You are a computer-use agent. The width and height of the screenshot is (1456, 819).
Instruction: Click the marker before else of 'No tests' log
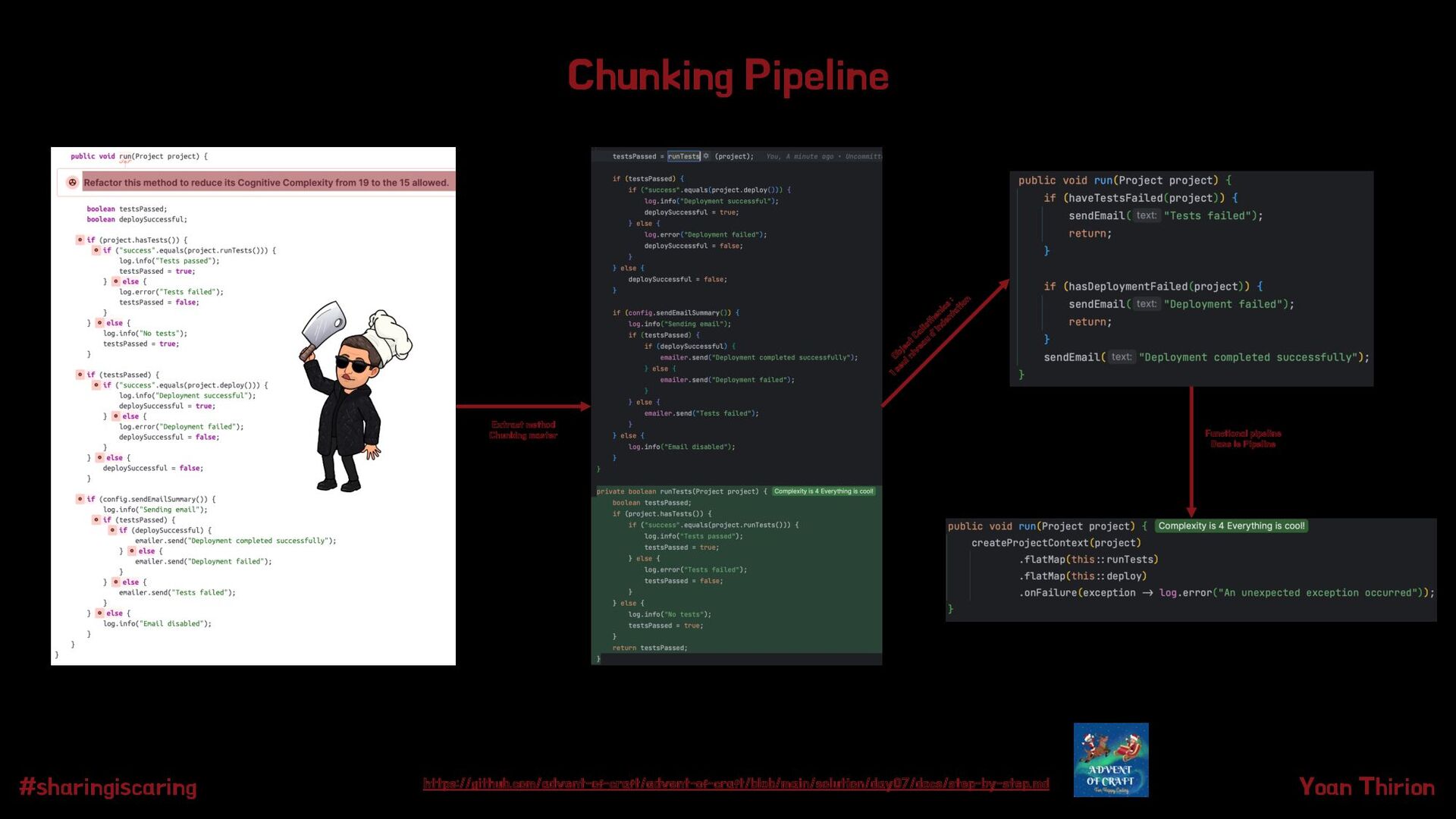(99, 323)
